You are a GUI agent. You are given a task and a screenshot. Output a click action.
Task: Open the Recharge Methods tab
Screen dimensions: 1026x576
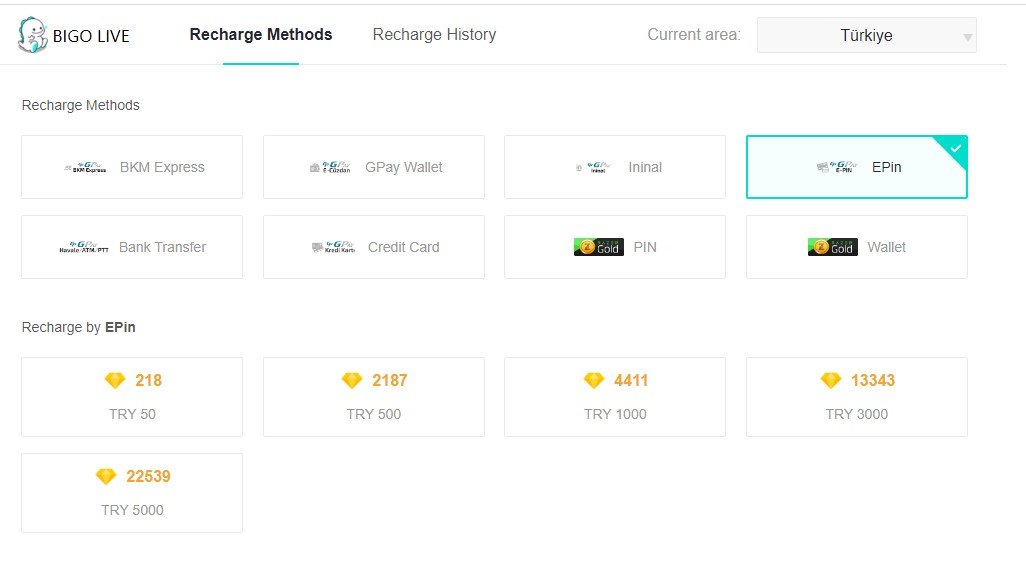[x=261, y=35]
